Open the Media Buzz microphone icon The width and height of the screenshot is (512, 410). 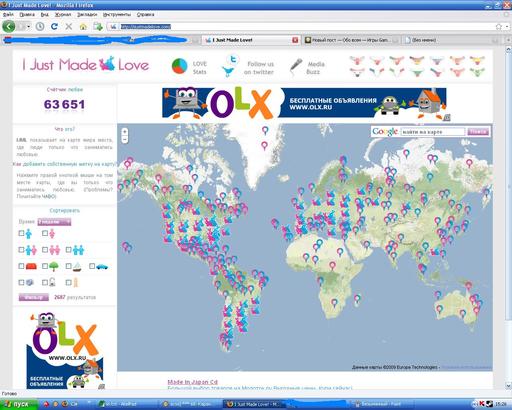pos(296,66)
